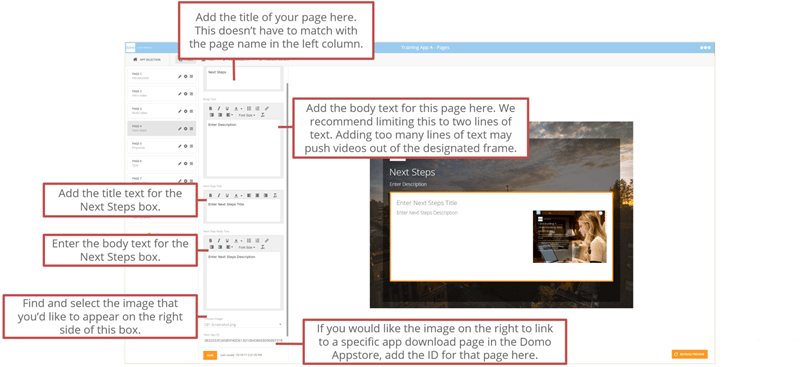Toggle Bold in Body Text toolbar
This screenshot has height=367, width=800.
pyautogui.click(x=211, y=108)
